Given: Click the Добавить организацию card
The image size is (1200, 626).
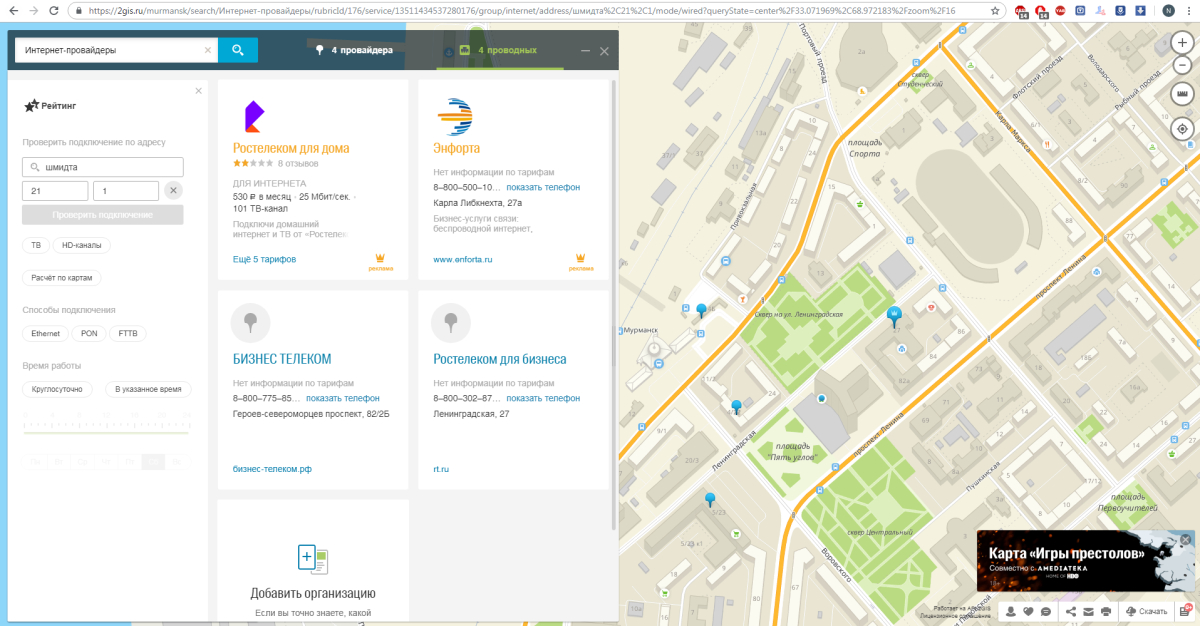Looking at the screenshot, I should 313,562.
